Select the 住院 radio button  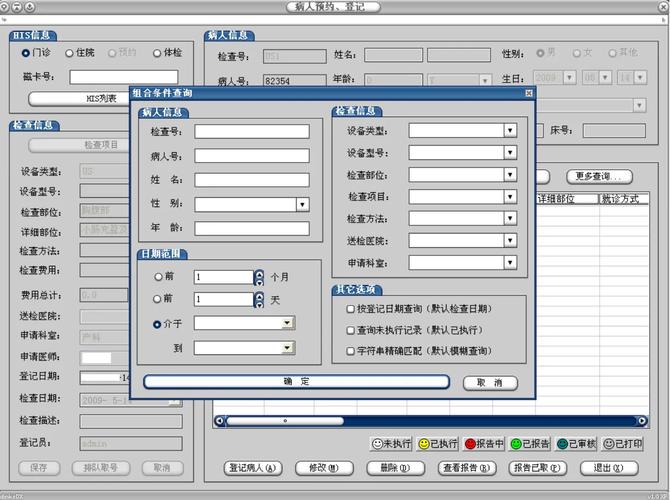[69, 53]
